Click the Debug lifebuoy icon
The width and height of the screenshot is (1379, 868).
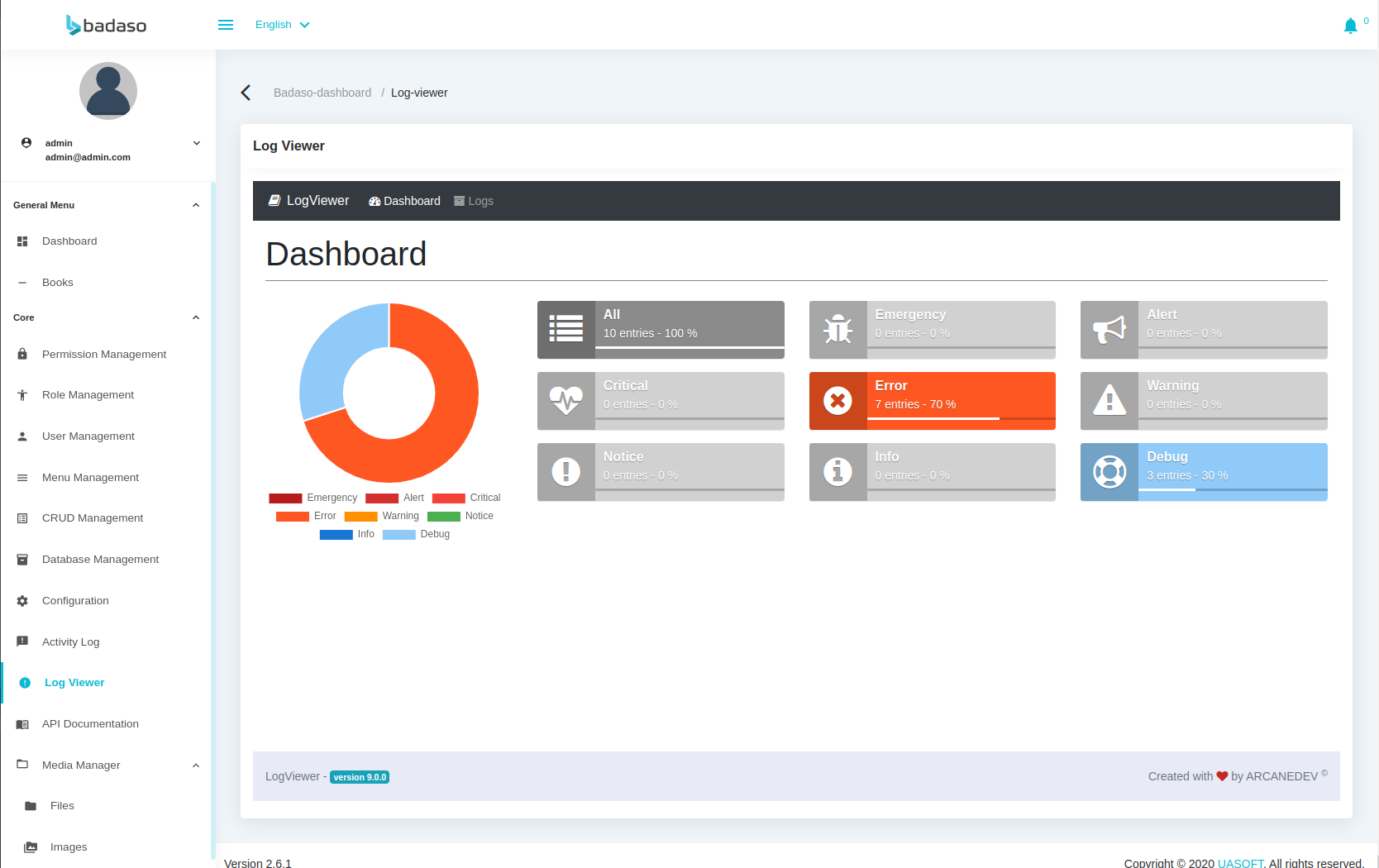pos(1109,472)
